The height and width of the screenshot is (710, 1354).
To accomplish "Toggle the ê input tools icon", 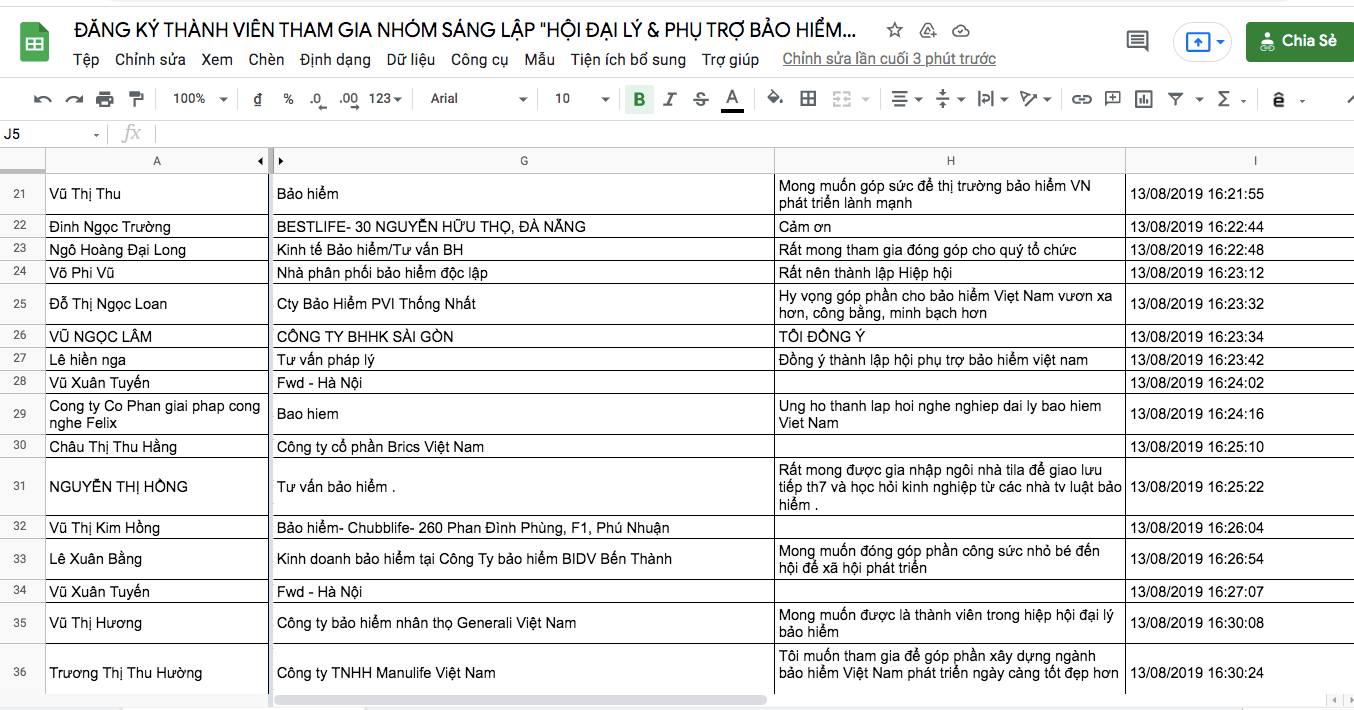I will click(1278, 99).
